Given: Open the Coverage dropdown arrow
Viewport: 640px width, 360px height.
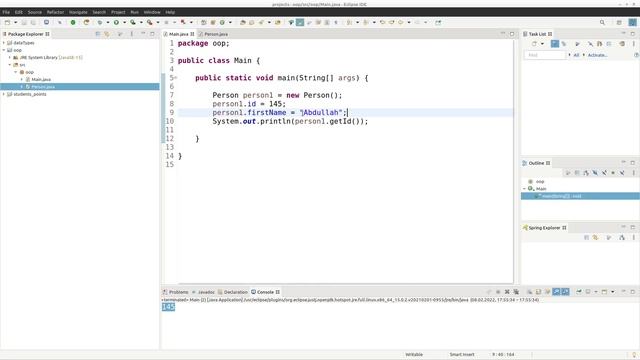Looking at the screenshot, I should tap(141, 22).
